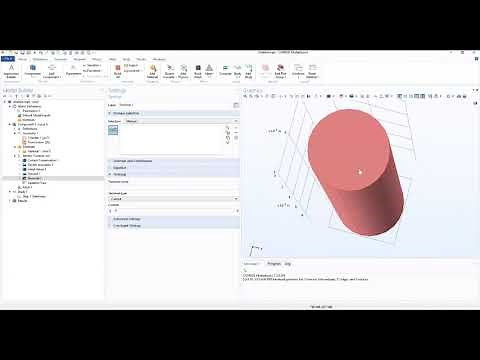
Task: Click the Compute button
Action: coord(225,71)
